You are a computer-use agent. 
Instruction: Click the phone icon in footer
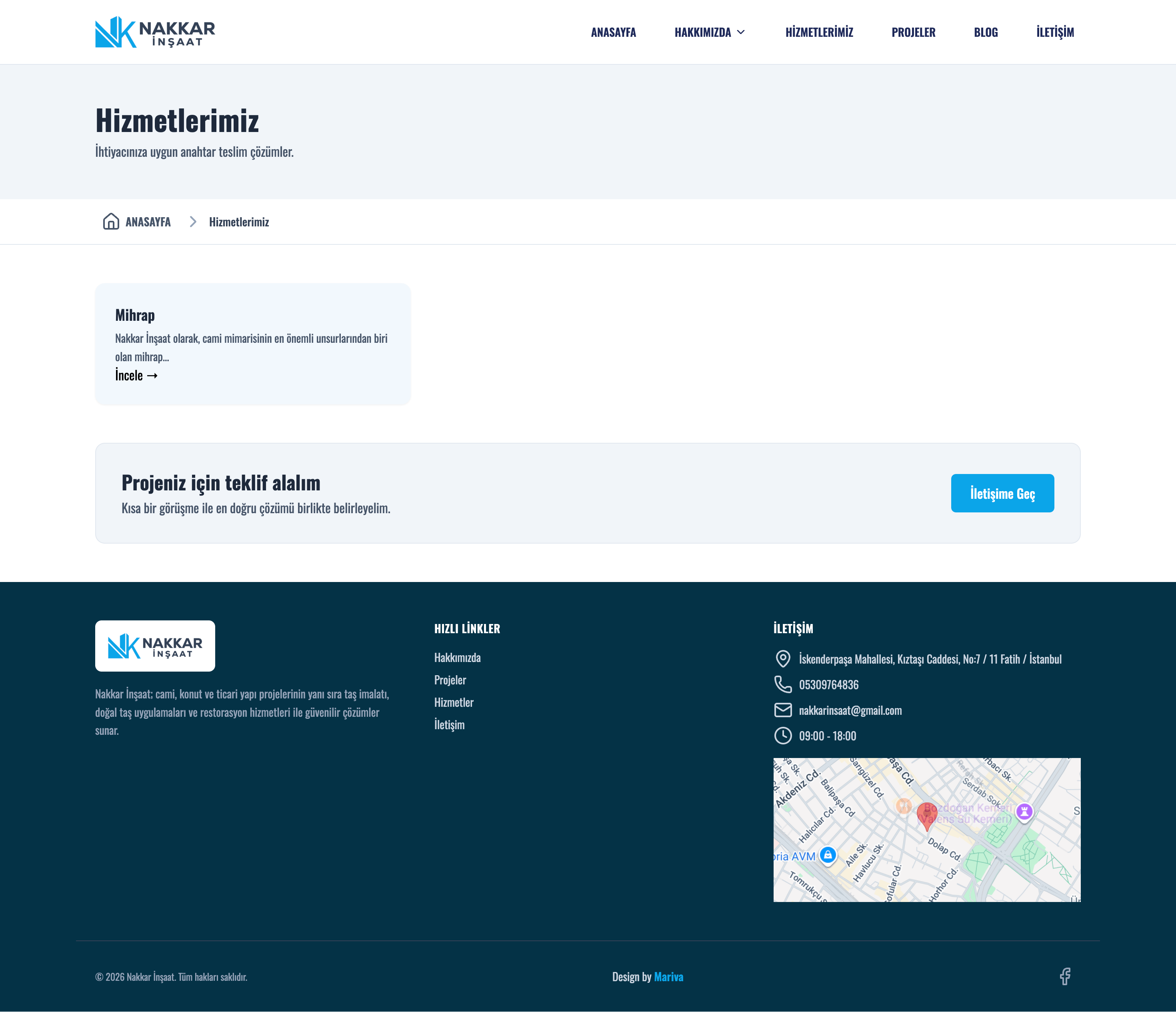tap(783, 684)
